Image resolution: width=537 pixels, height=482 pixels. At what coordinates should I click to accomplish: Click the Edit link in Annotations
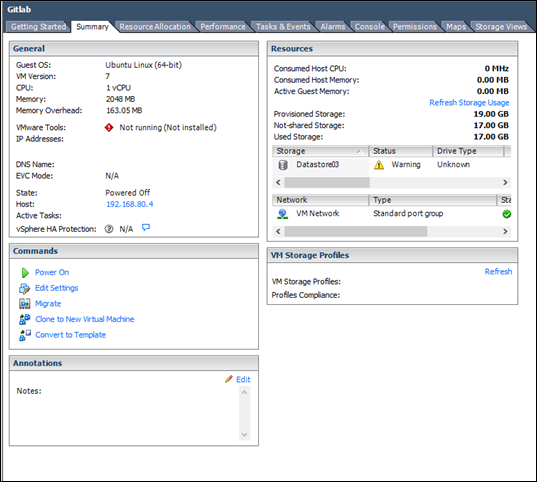coord(243,380)
